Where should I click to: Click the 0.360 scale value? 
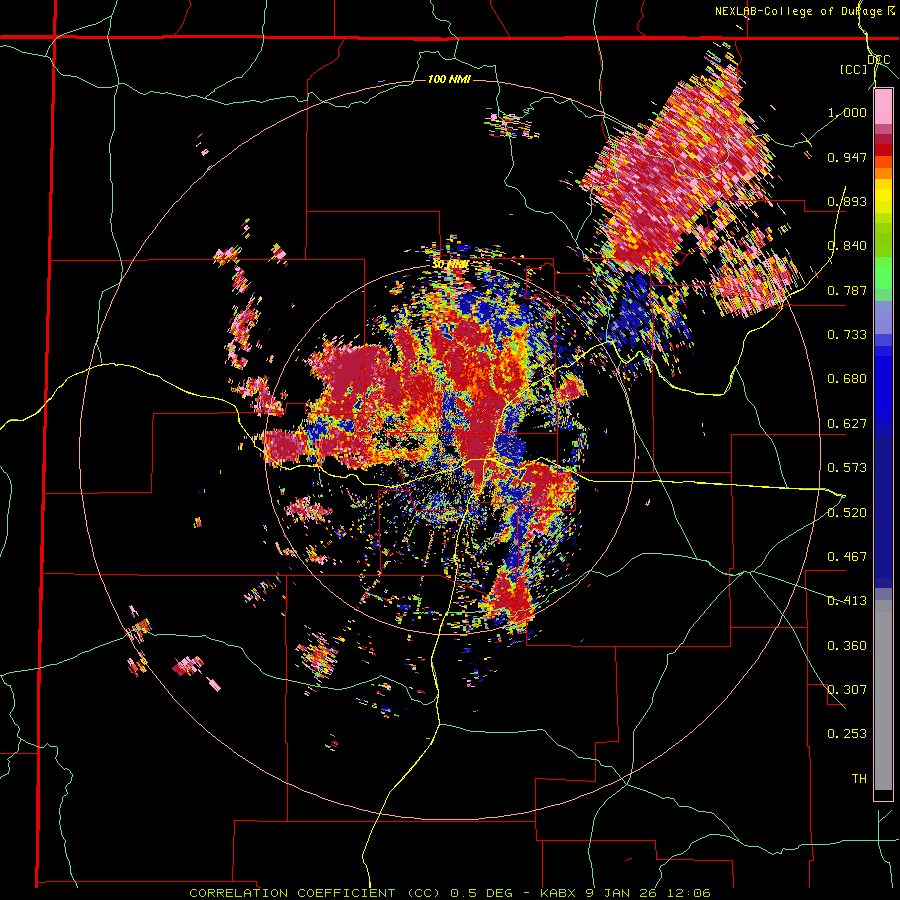click(x=847, y=646)
